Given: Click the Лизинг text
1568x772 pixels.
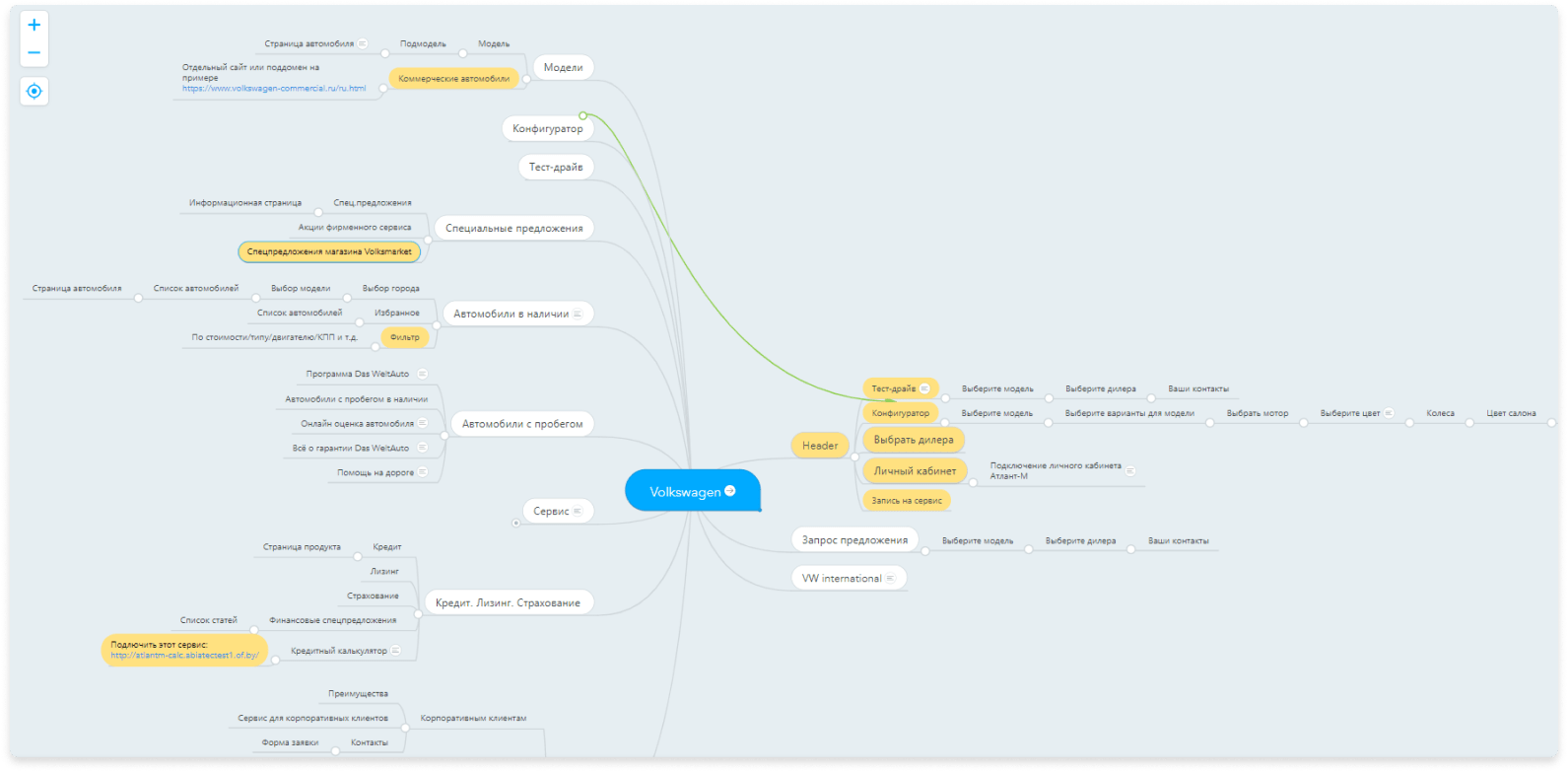Looking at the screenshot, I should pyautogui.click(x=384, y=572).
